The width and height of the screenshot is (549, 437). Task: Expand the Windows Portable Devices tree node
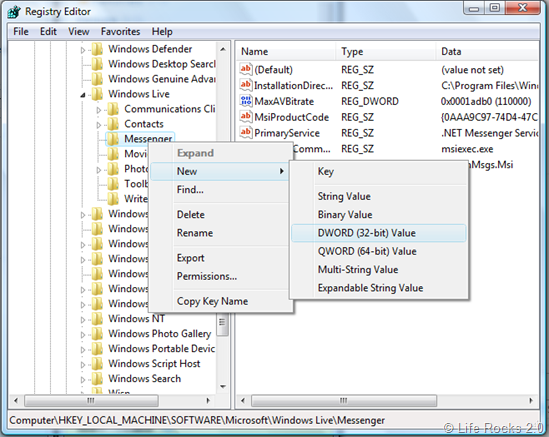click(83, 350)
